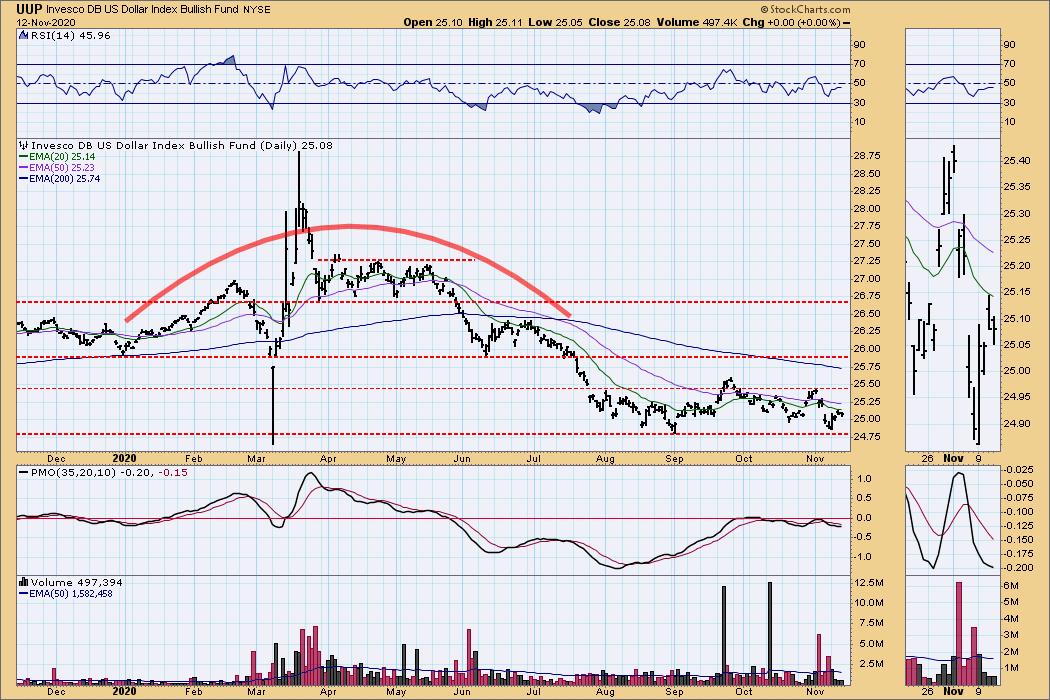
Task: Click the tallest mid-October volume bar
Action: pos(770,633)
